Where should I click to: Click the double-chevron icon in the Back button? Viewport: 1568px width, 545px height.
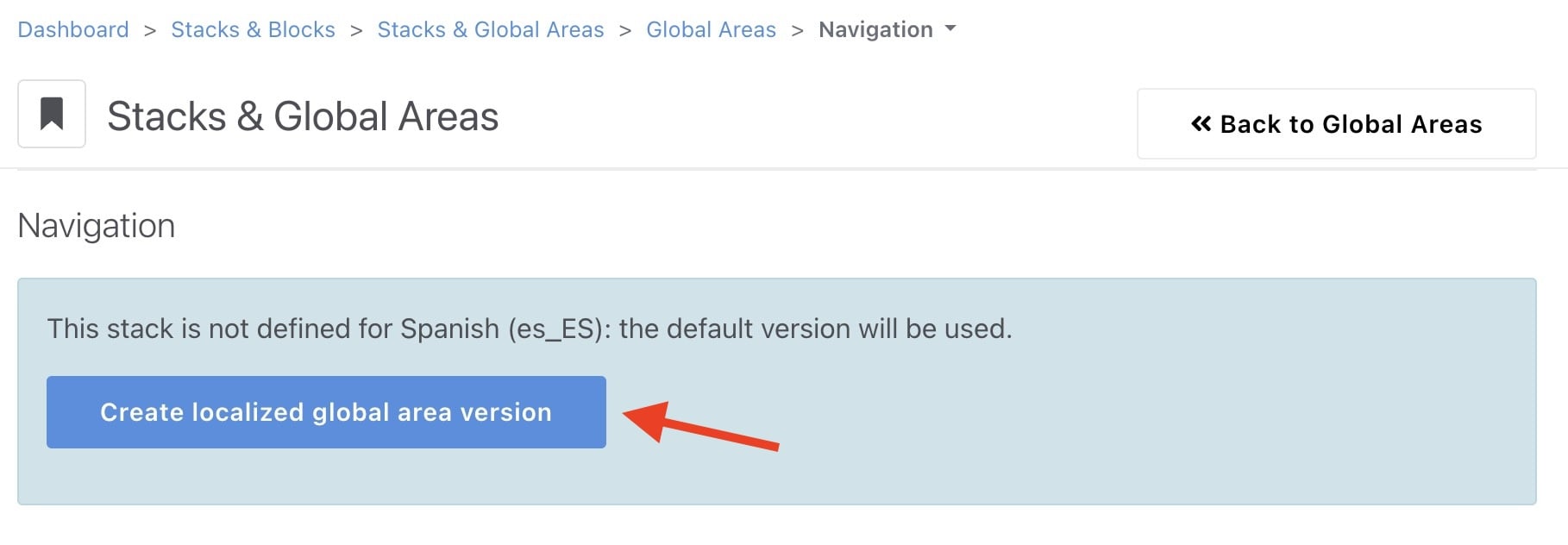pyautogui.click(x=1201, y=124)
